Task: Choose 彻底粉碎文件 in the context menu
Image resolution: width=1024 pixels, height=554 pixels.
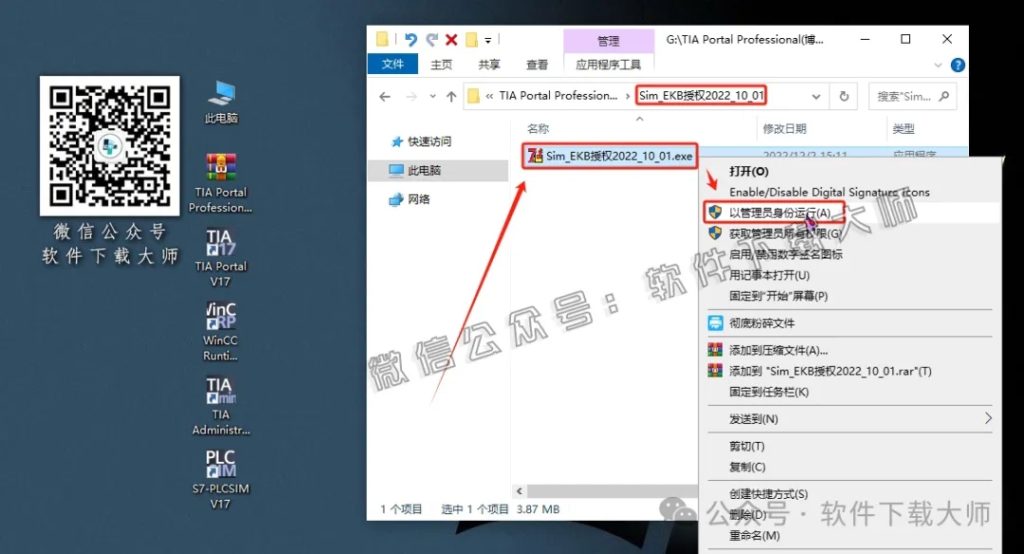Action: 761,323
